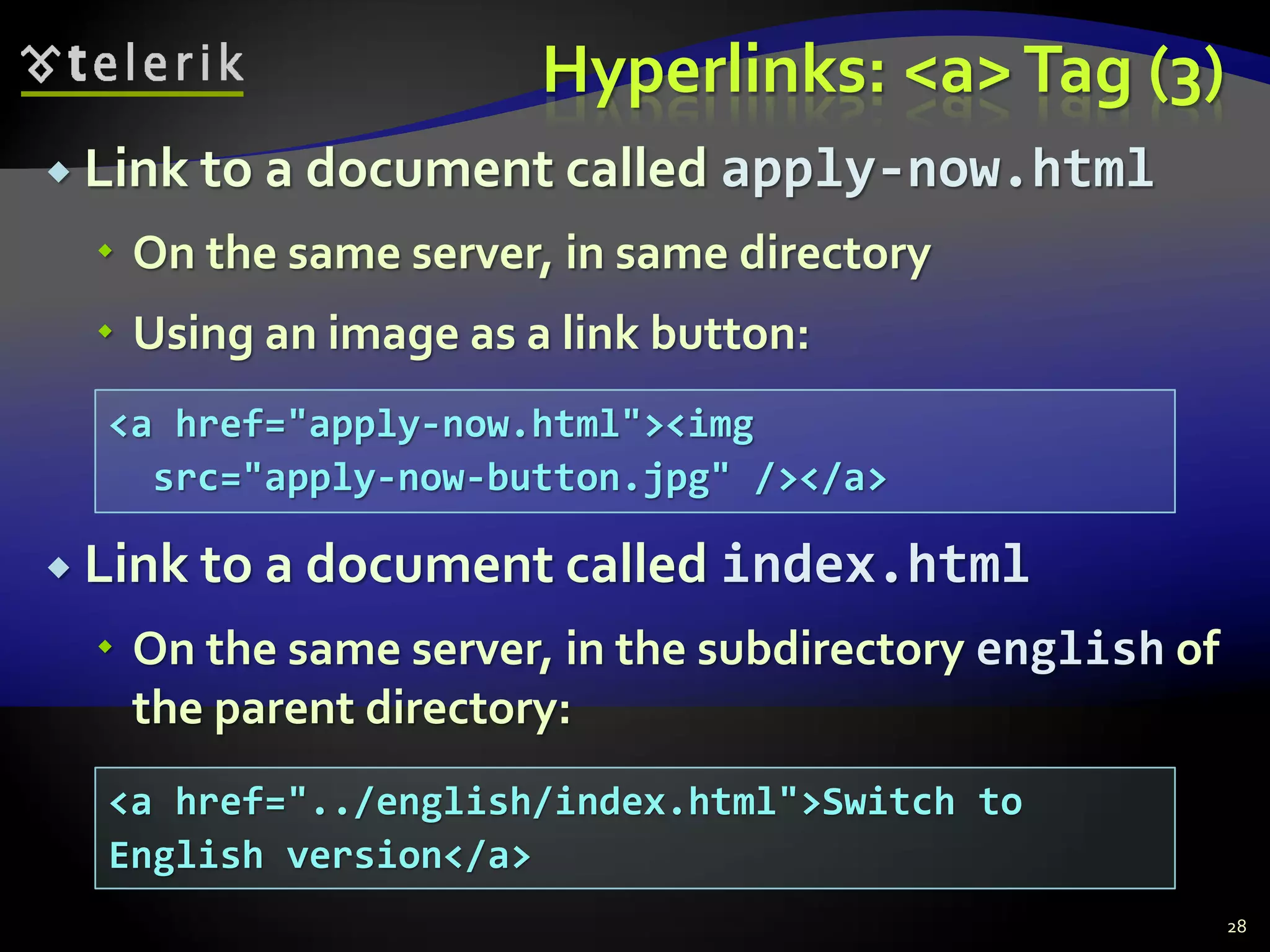Screen dimensions: 1270x952
Task: Click the slide number 28
Action: click(x=1237, y=927)
